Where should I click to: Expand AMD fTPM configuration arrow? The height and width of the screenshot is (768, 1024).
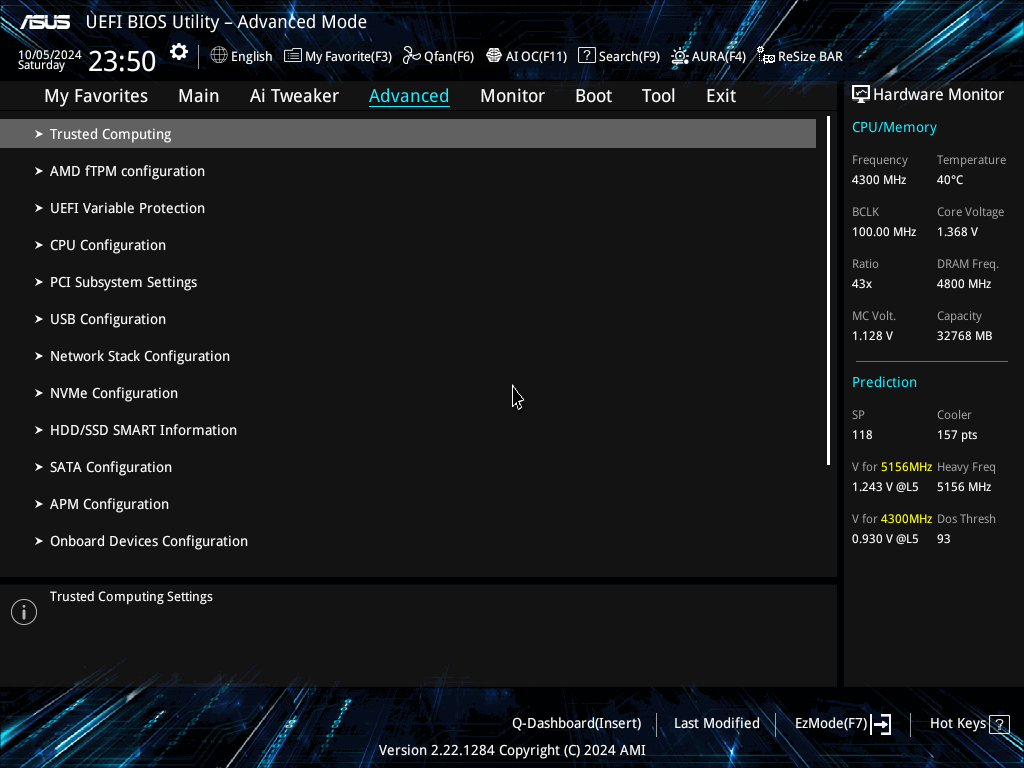pyautogui.click(x=39, y=171)
